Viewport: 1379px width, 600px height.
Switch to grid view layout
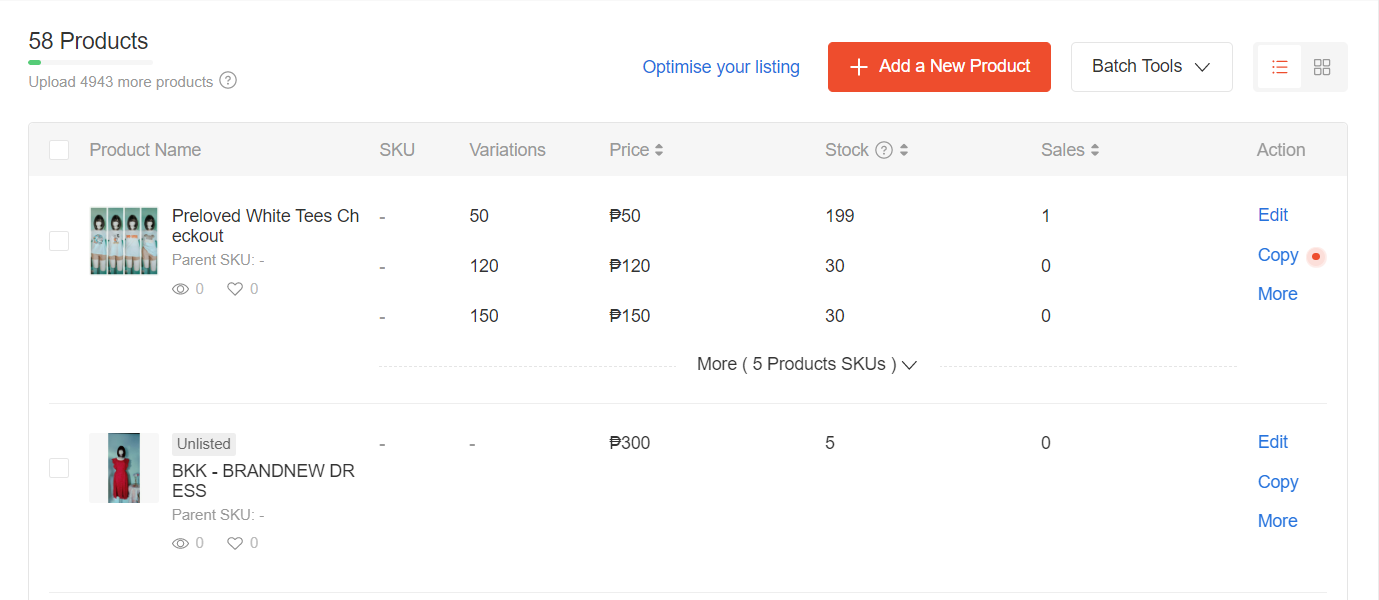click(x=1322, y=67)
